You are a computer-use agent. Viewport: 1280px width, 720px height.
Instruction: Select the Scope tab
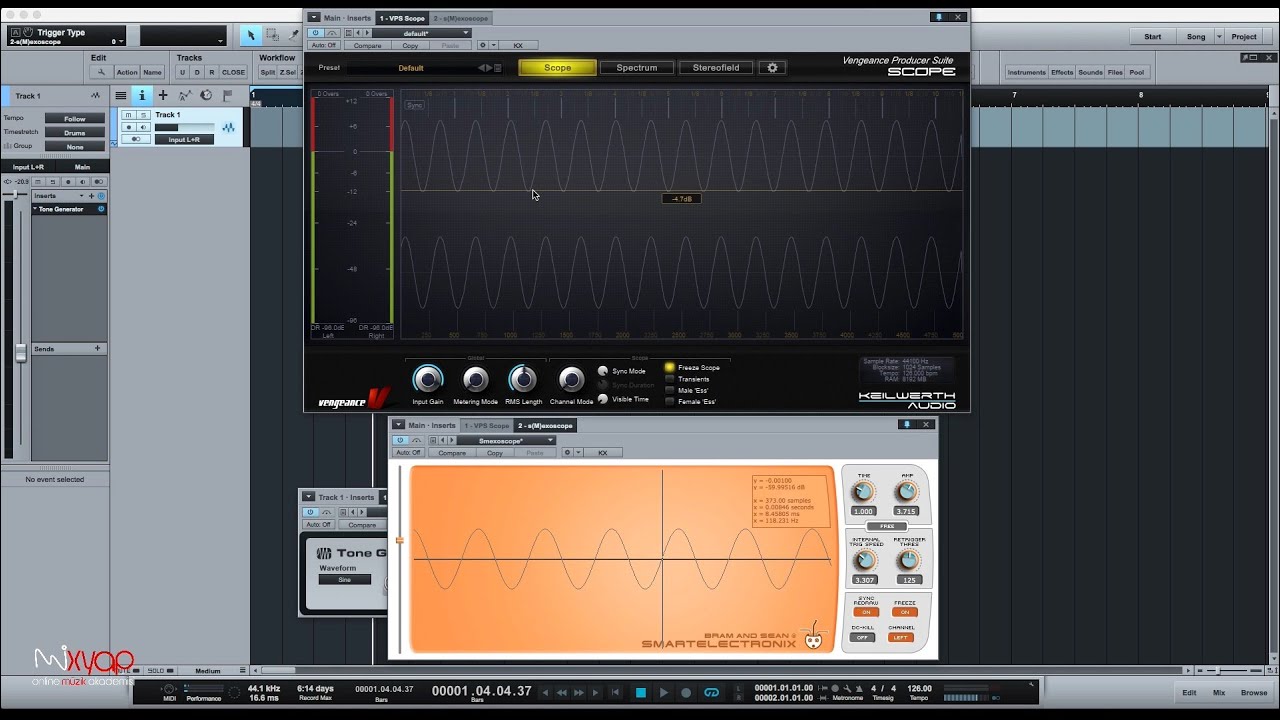click(x=558, y=68)
